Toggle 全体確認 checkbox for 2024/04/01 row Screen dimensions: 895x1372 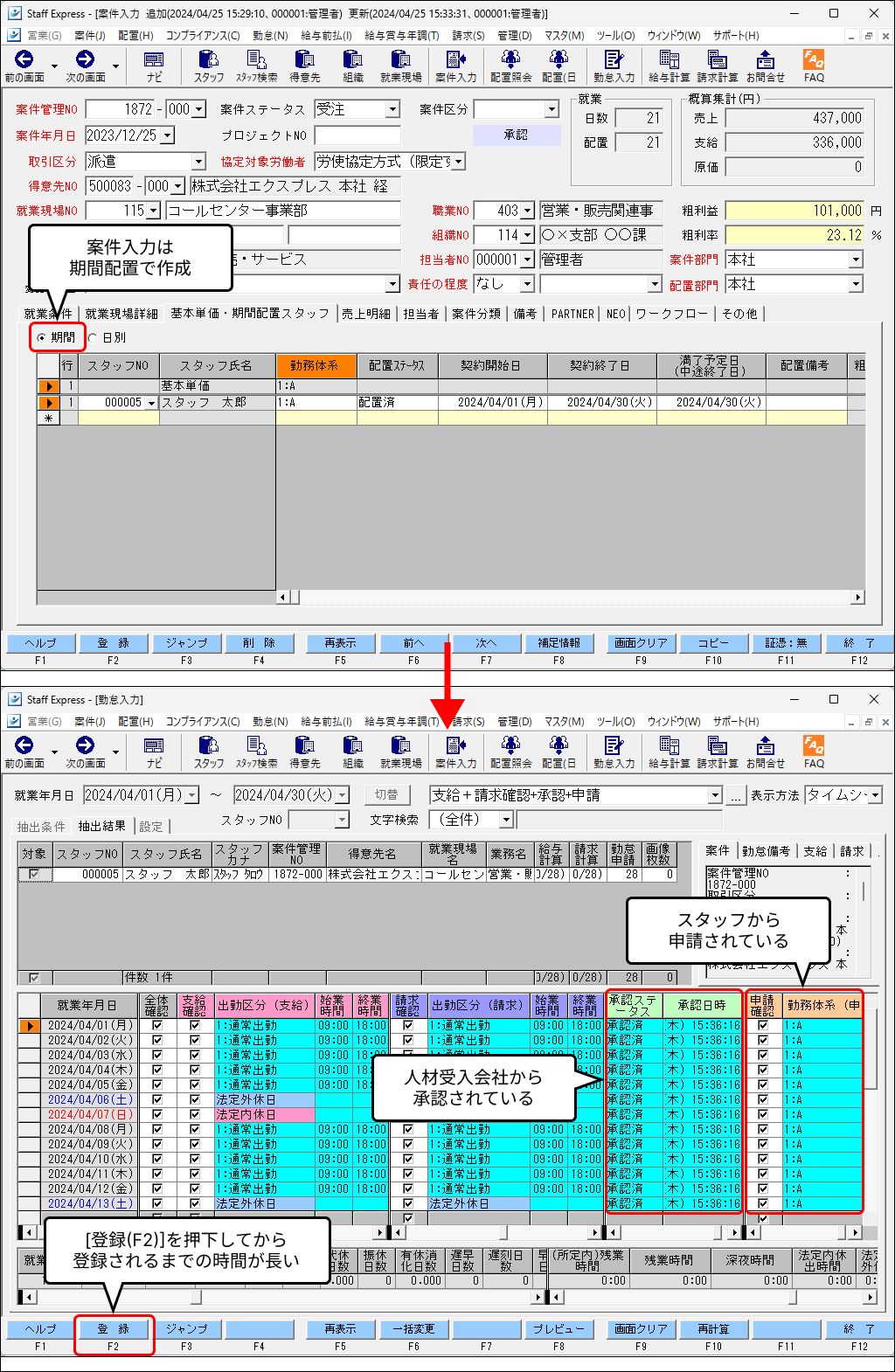click(x=156, y=1026)
